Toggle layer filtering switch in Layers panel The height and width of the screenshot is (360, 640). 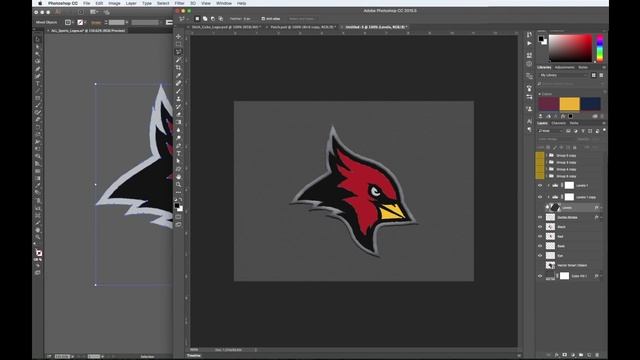coord(604,131)
